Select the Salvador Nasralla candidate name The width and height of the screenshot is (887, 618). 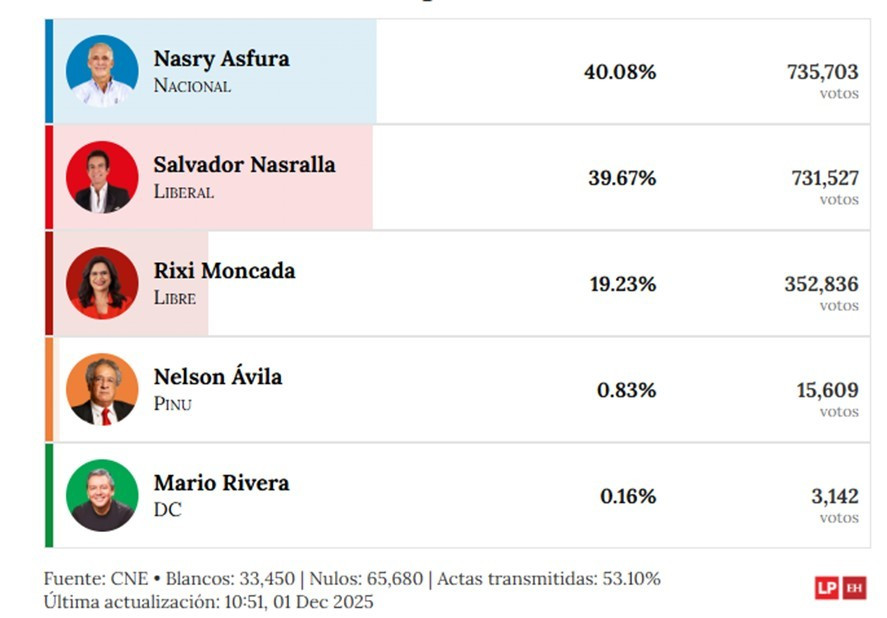pyautogui.click(x=244, y=165)
